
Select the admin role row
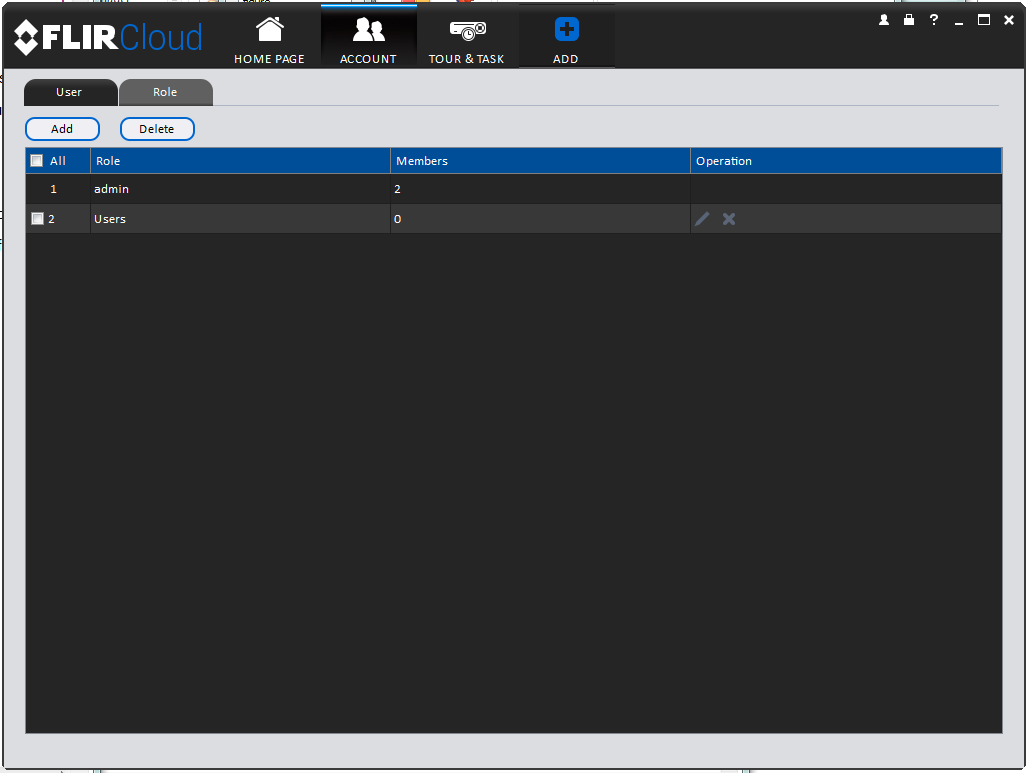coord(514,189)
